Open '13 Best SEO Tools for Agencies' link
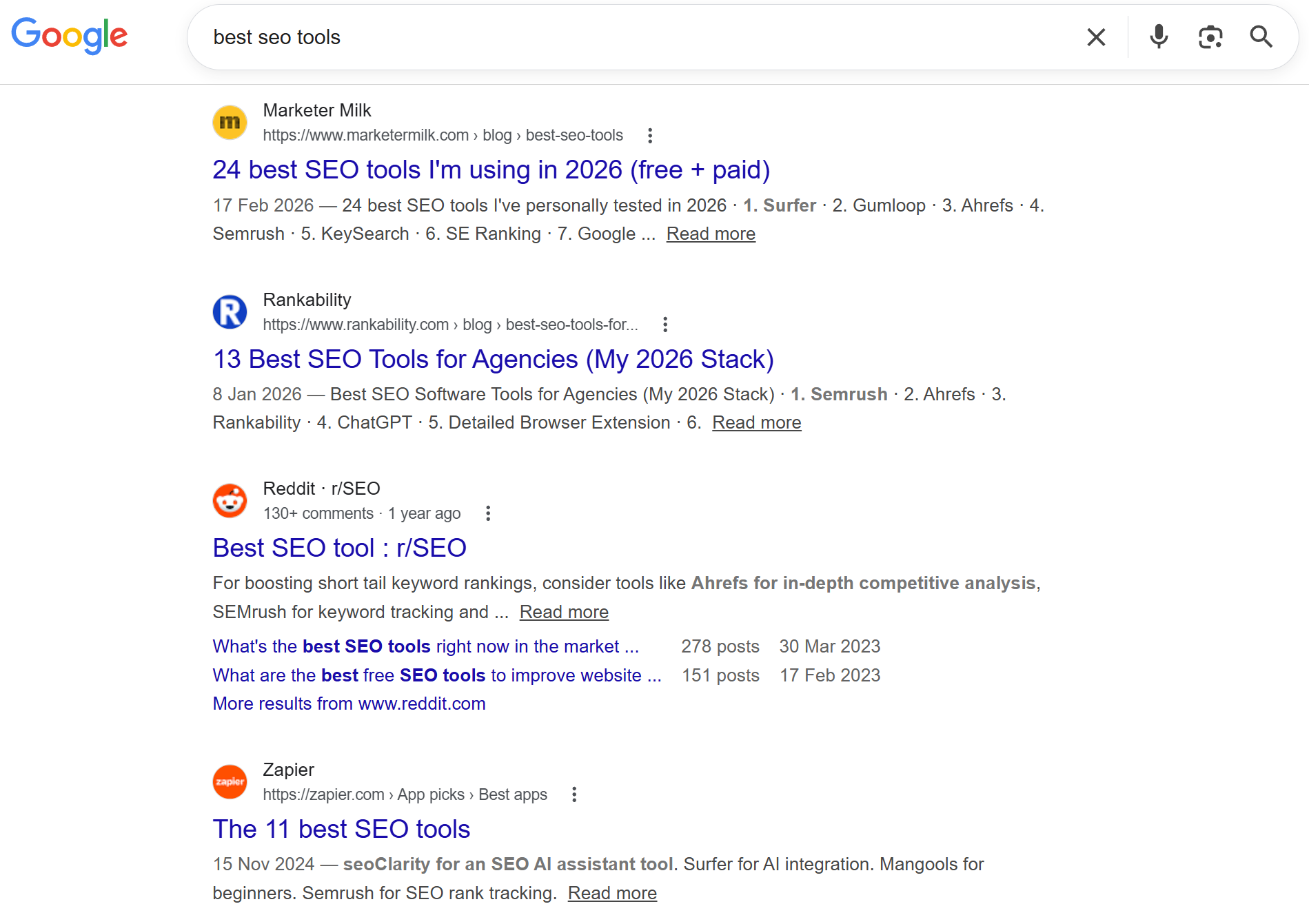Viewport: 1309px width, 924px height. tap(493, 359)
